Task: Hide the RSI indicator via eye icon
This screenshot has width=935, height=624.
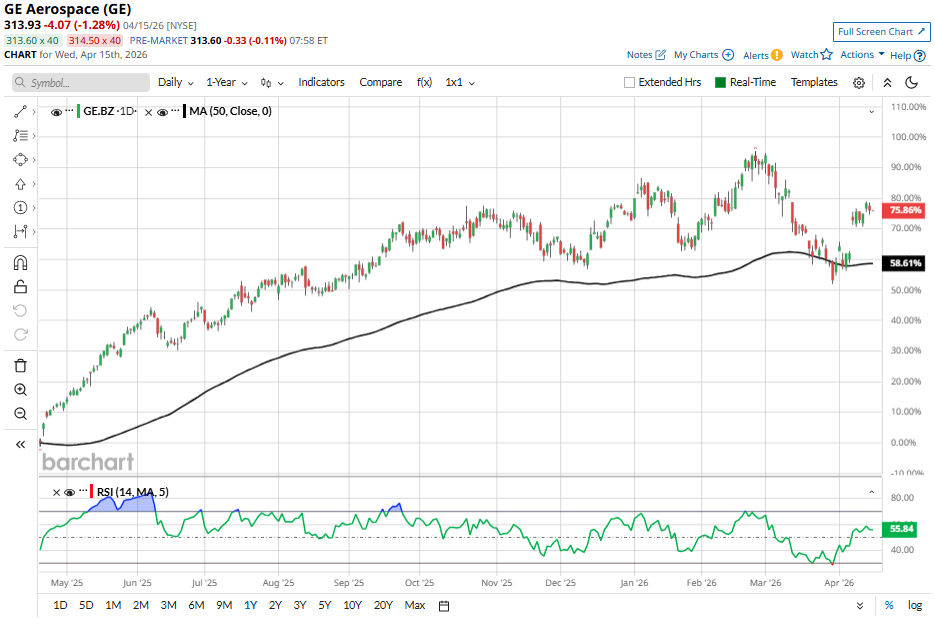Action: click(x=69, y=492)
